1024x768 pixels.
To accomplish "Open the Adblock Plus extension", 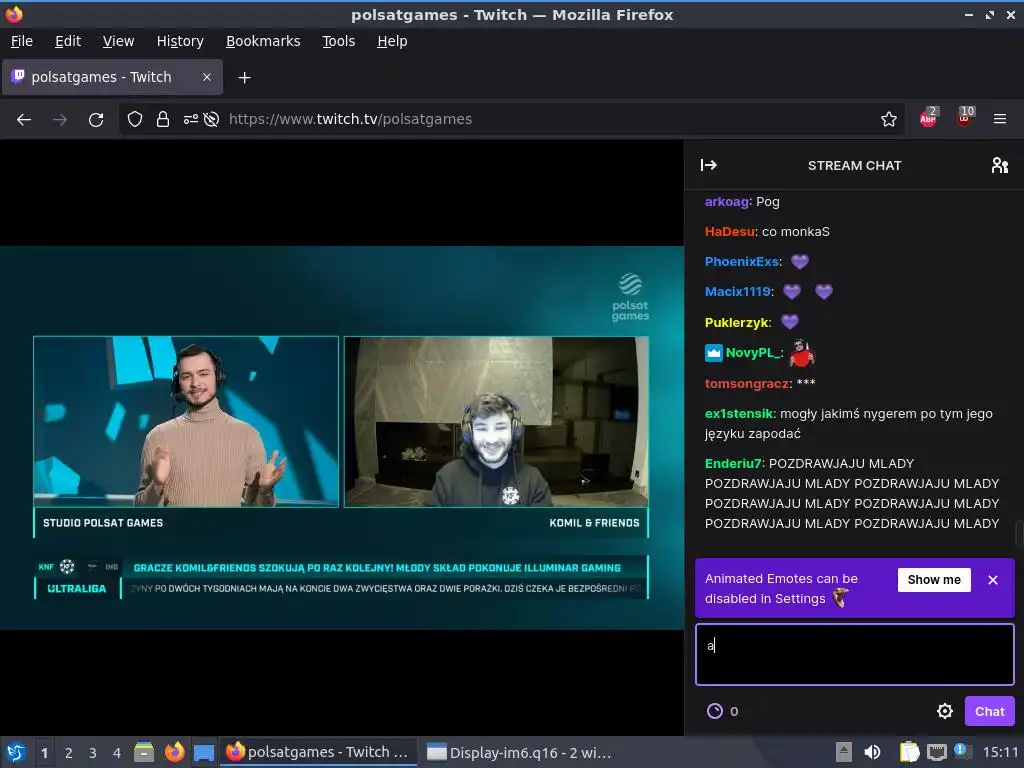I will [x=928, y=118].
